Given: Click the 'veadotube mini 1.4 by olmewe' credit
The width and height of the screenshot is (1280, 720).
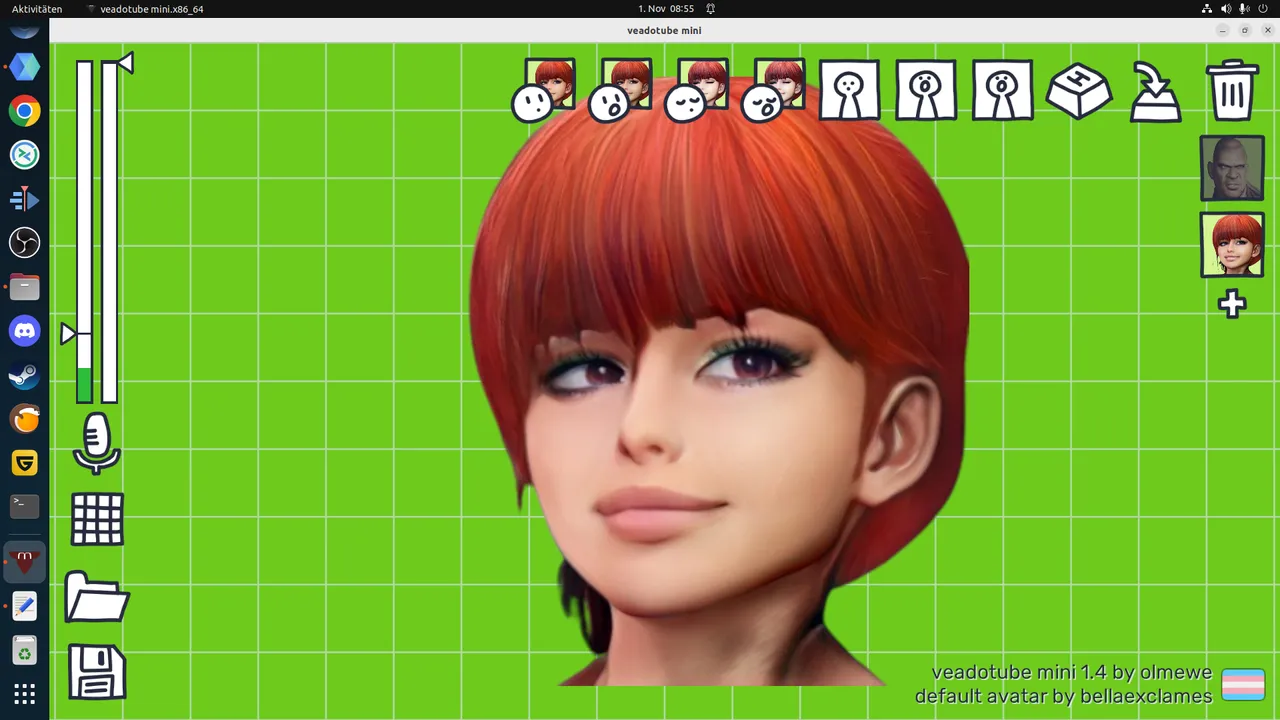Looking at the screenshot, I should (x=1071, y=672).
